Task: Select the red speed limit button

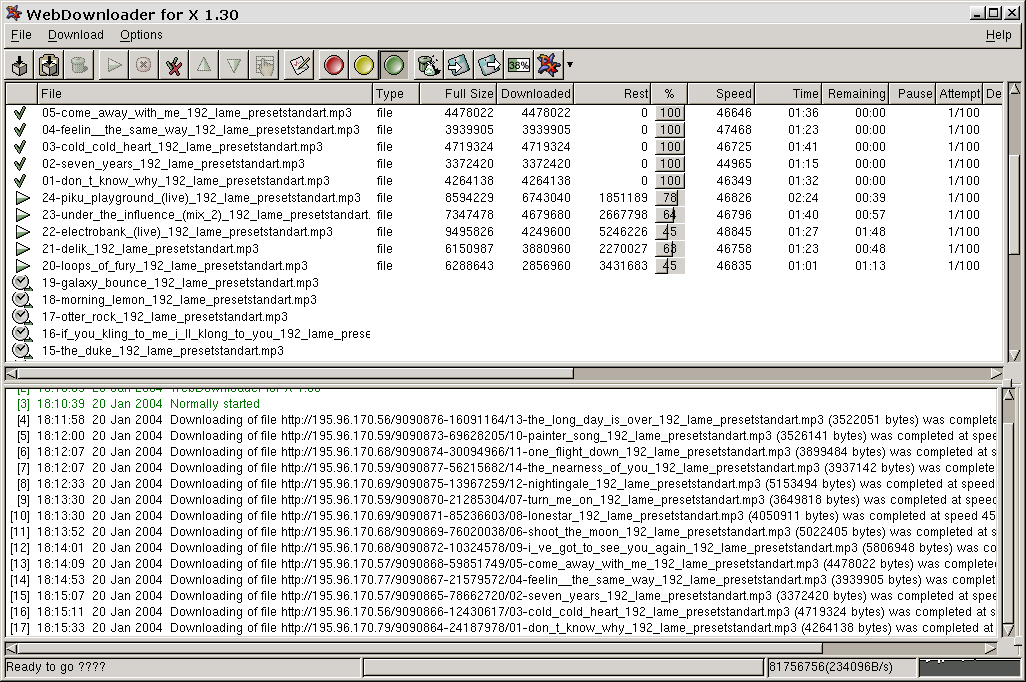Action: point(334,65)
